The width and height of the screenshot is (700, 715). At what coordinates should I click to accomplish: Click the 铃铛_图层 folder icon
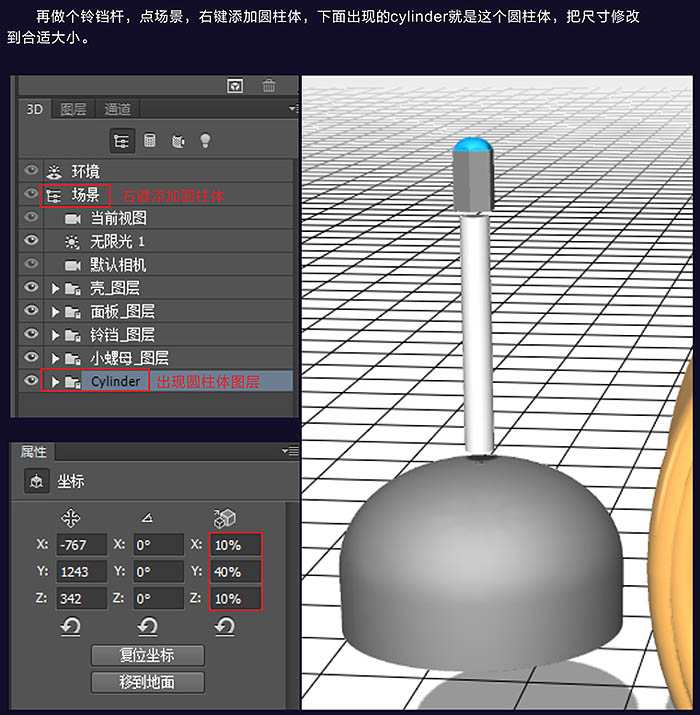(73, 335)
